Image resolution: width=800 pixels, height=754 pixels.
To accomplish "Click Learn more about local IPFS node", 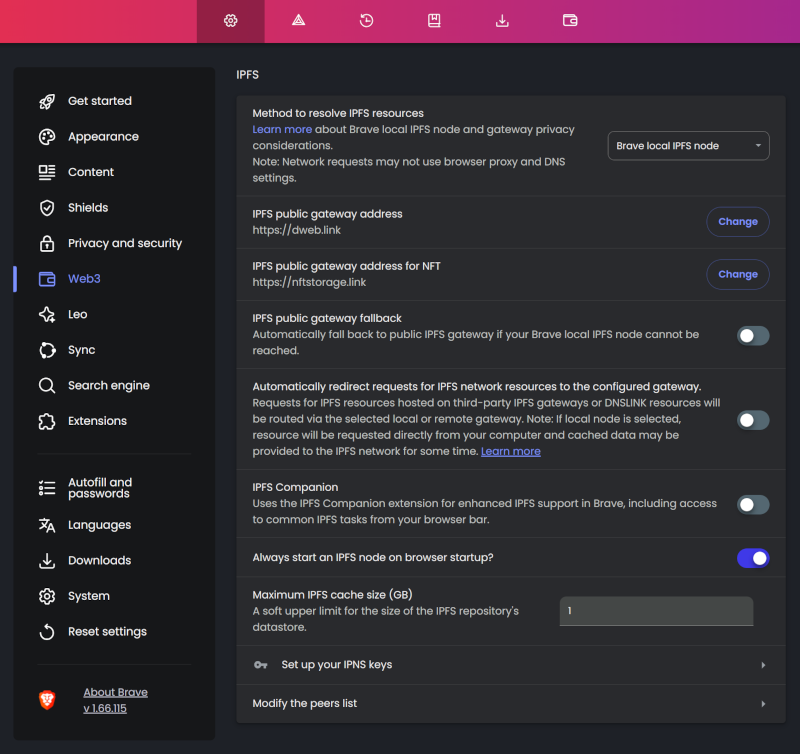I will click(x=282, y=130).
